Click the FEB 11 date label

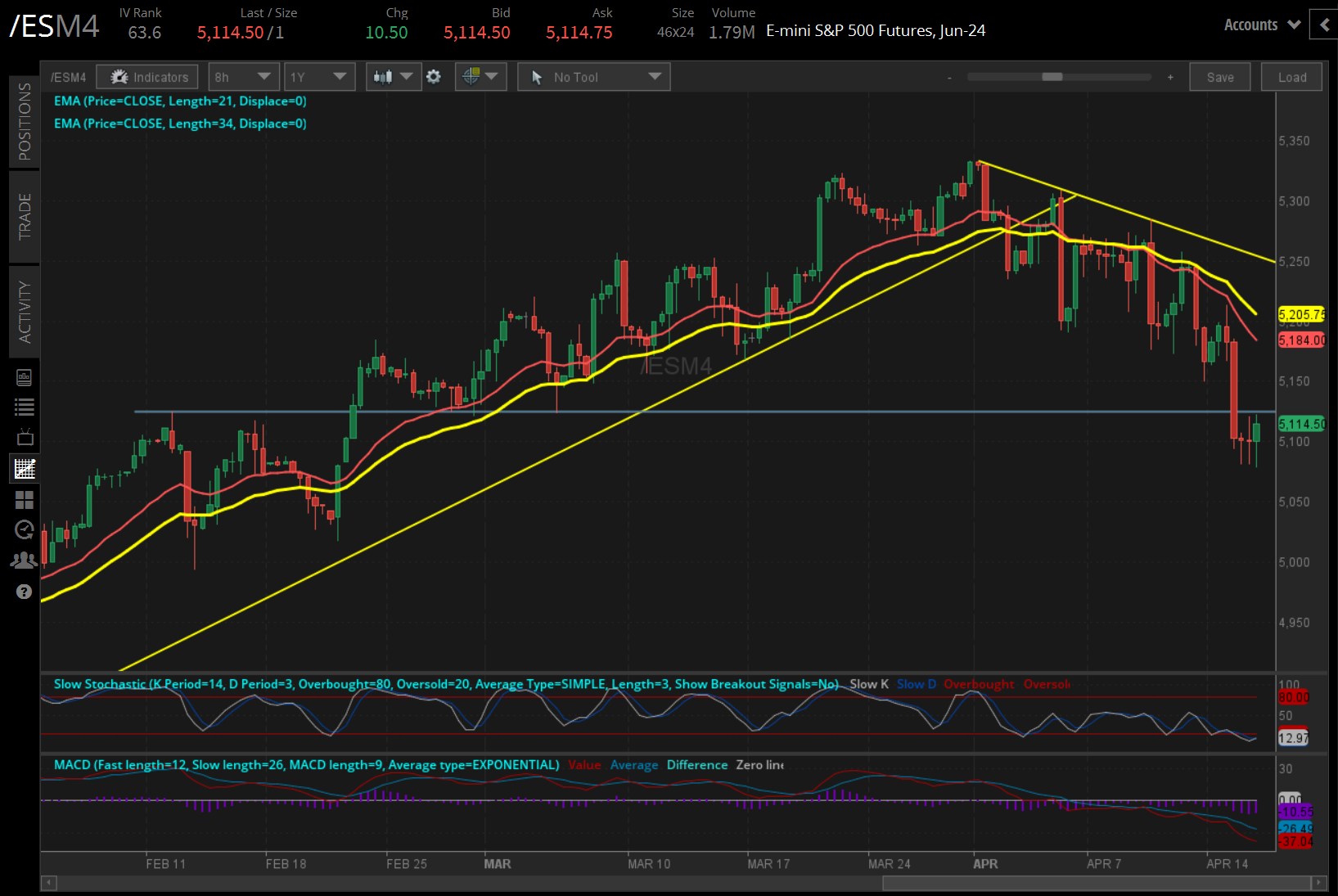click(x=165, y=864)
